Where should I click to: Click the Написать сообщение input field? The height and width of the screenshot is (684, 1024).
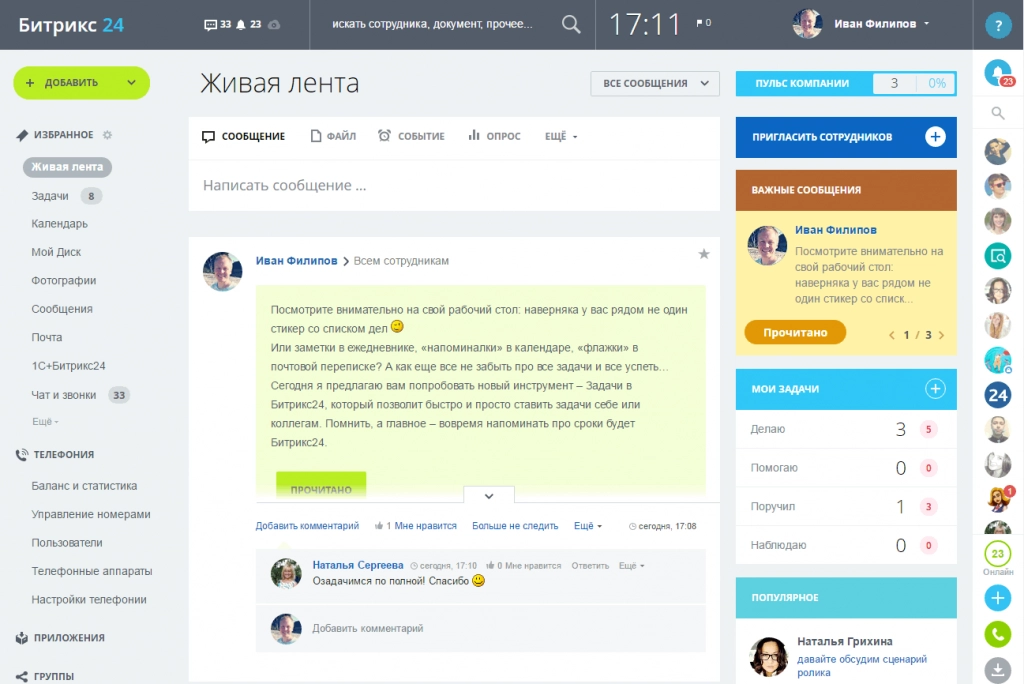(454, 185)
